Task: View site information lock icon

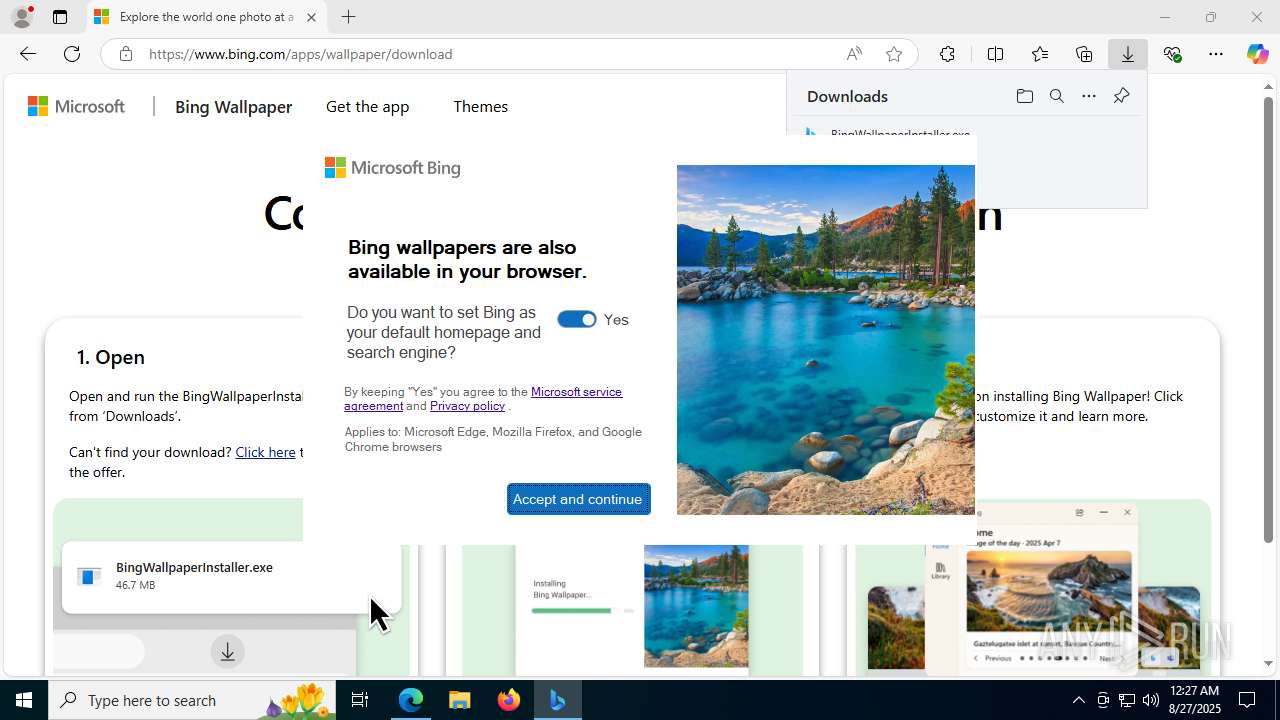Action: click(125, 54)
